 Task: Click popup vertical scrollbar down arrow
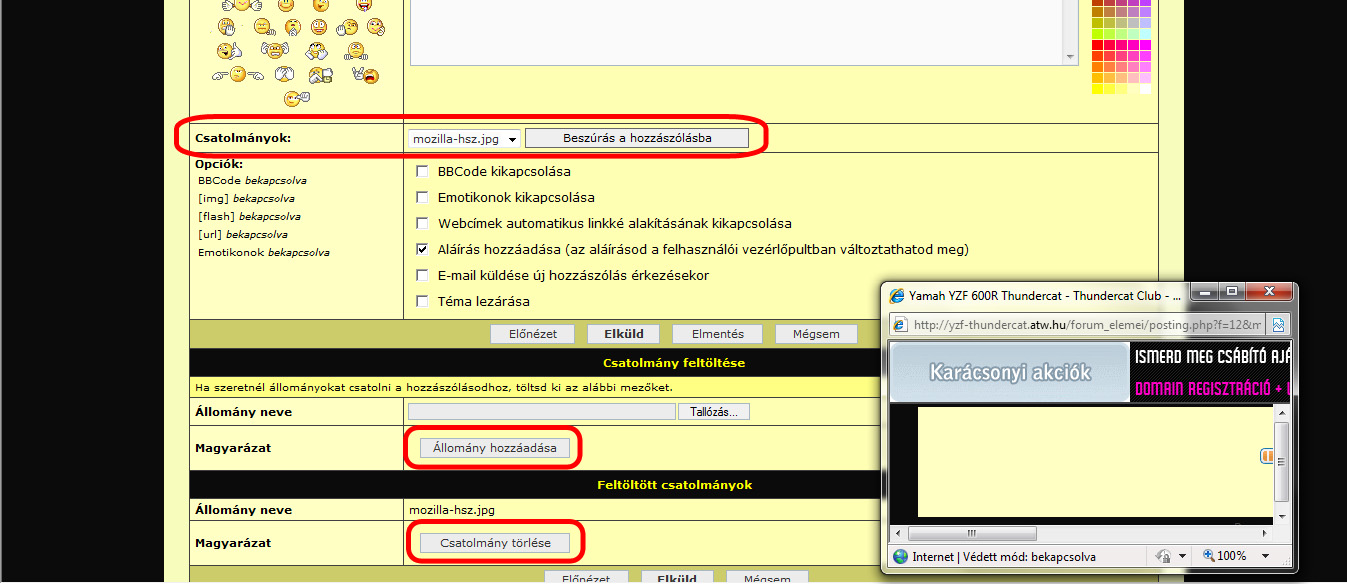click(x=1280, y=516)
